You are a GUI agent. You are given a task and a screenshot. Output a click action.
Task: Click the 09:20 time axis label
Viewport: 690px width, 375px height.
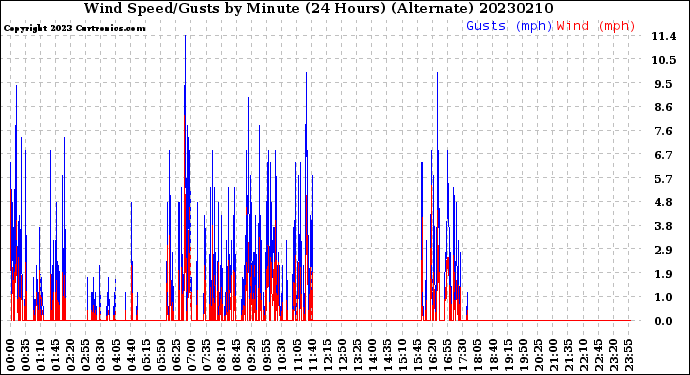[252, 355]
